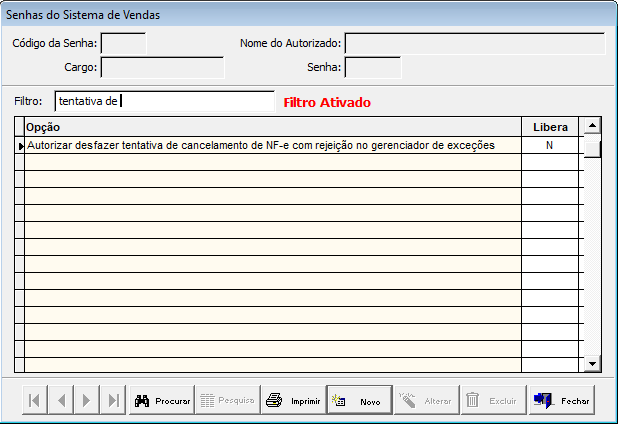623x426 pixels.
Task: Click the current-row indicator arrow
Action: coord(20,146)
